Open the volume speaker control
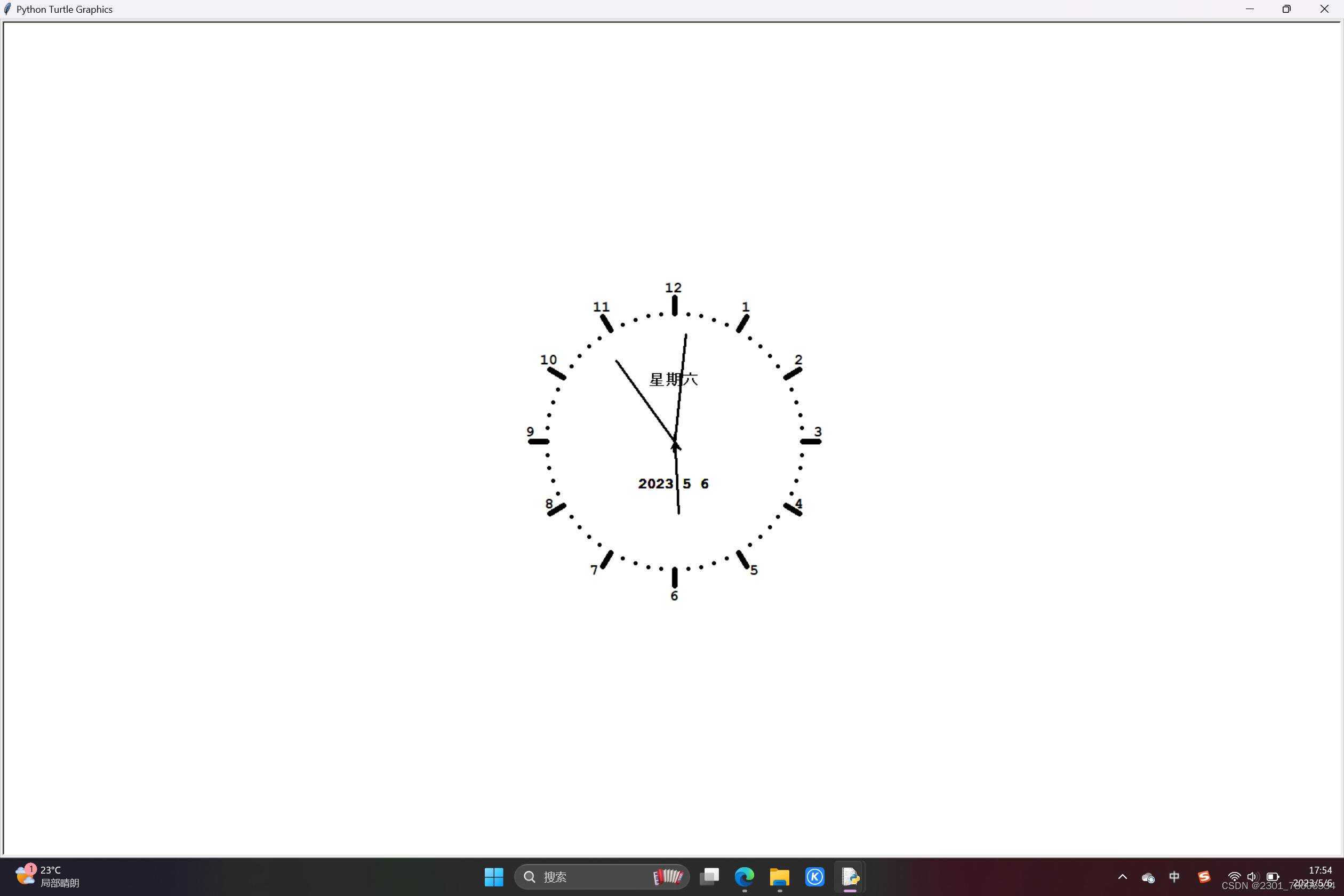This screenshot has width=1344, height=896. pos(1252,877)
